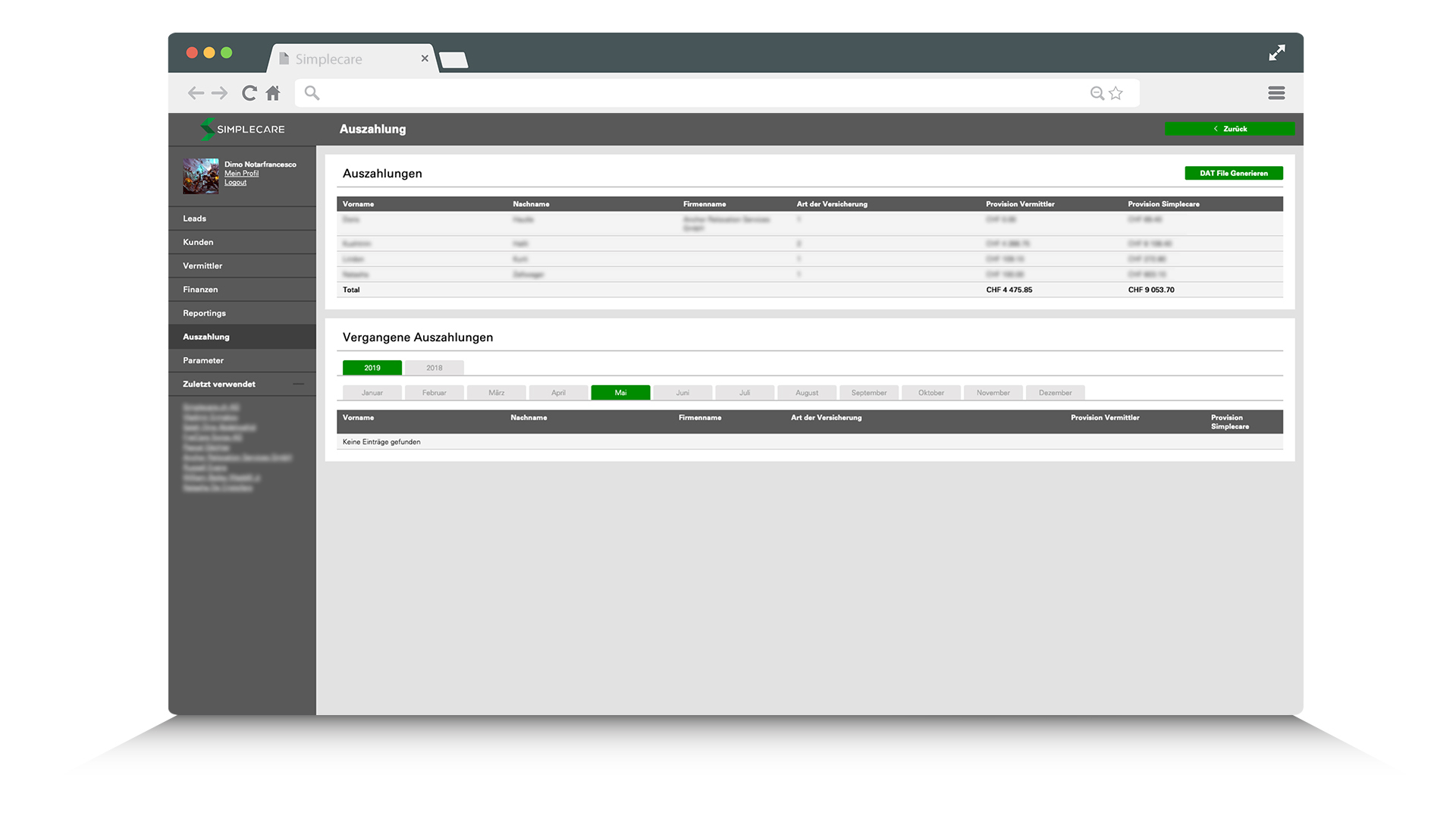Switch to the Juni month tab
The width and height of the screenshot is (1456, 819).
[682, 393]
